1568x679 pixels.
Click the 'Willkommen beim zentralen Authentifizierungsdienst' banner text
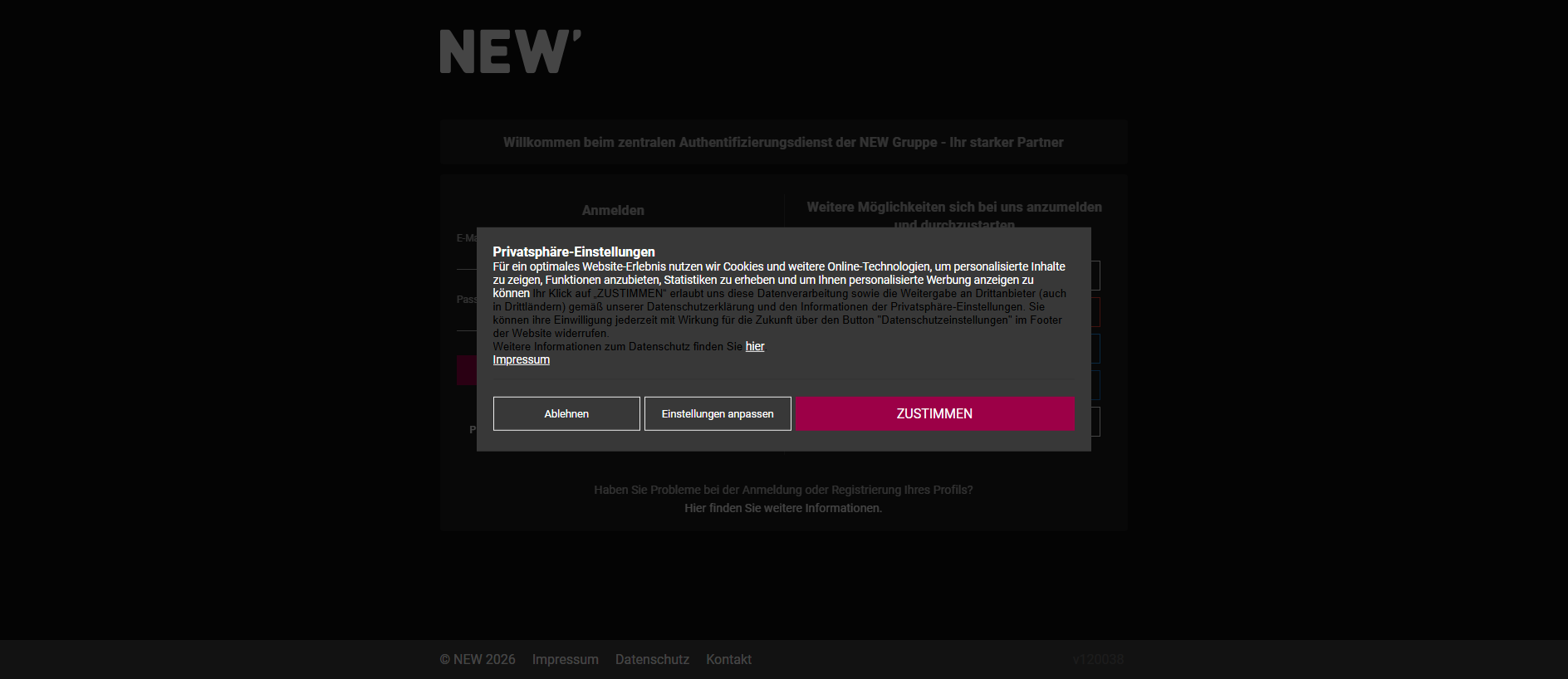tap(783, 142)
